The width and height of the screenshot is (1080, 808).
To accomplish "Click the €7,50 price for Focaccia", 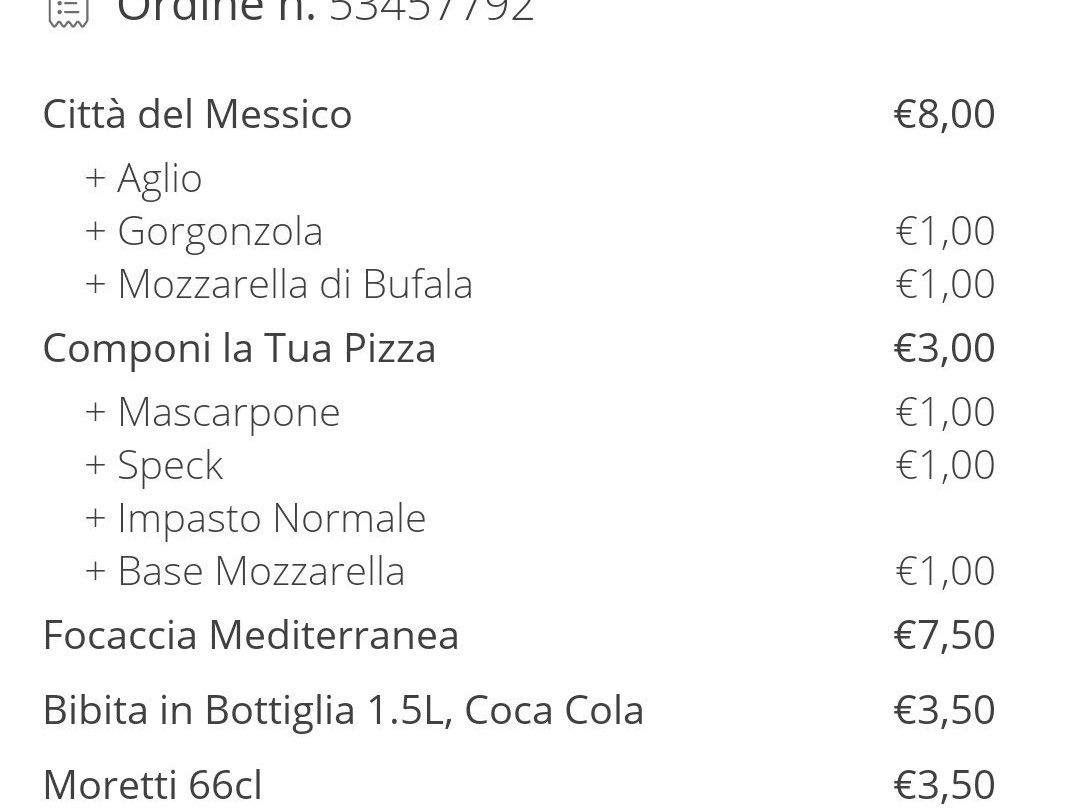I will click(944, 635).
